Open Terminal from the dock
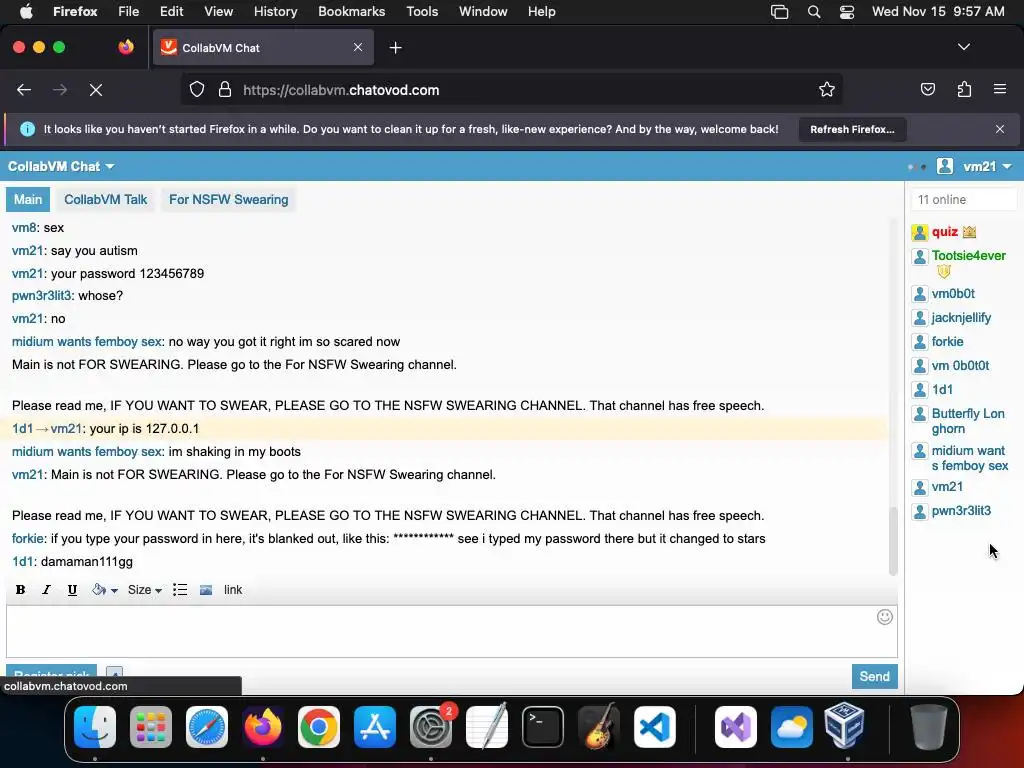The image size is (1024, 768). point(543,727)
